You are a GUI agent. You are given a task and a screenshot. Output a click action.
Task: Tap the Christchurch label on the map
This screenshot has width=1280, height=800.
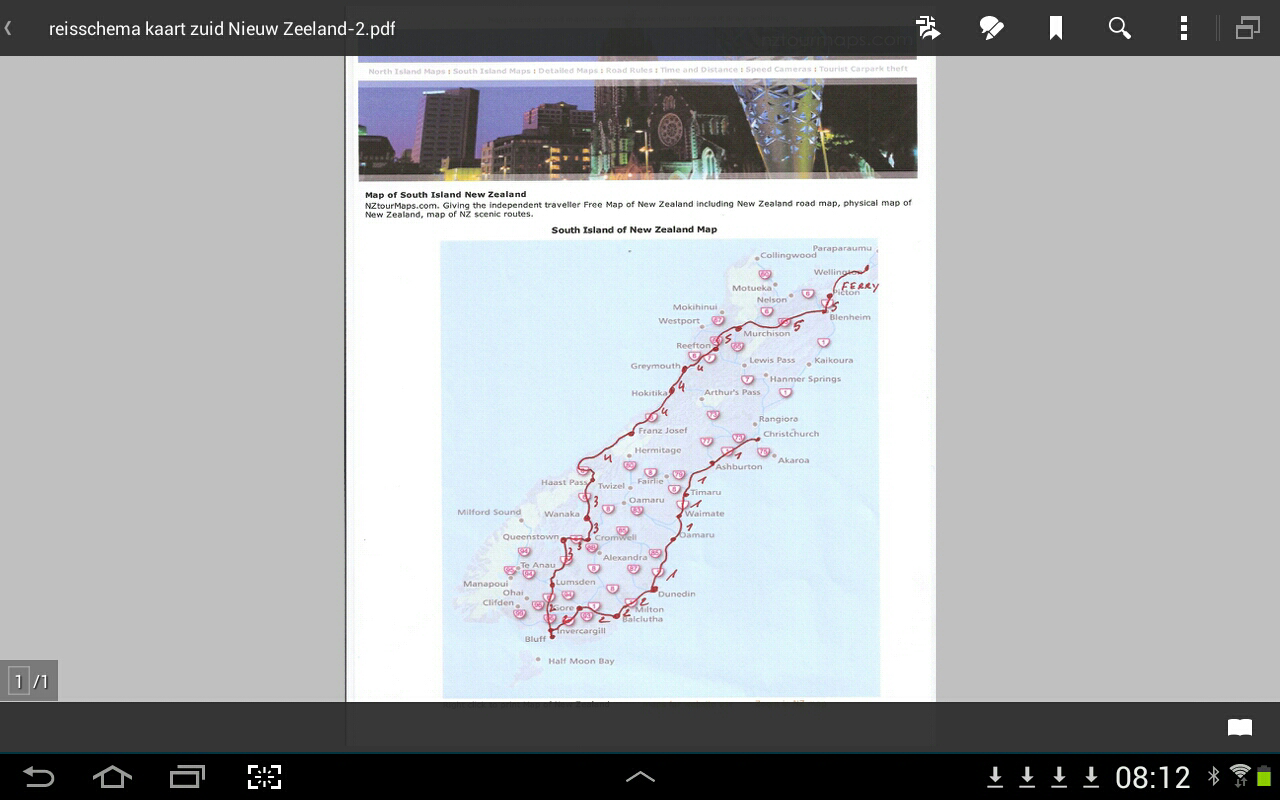point(791,434)
